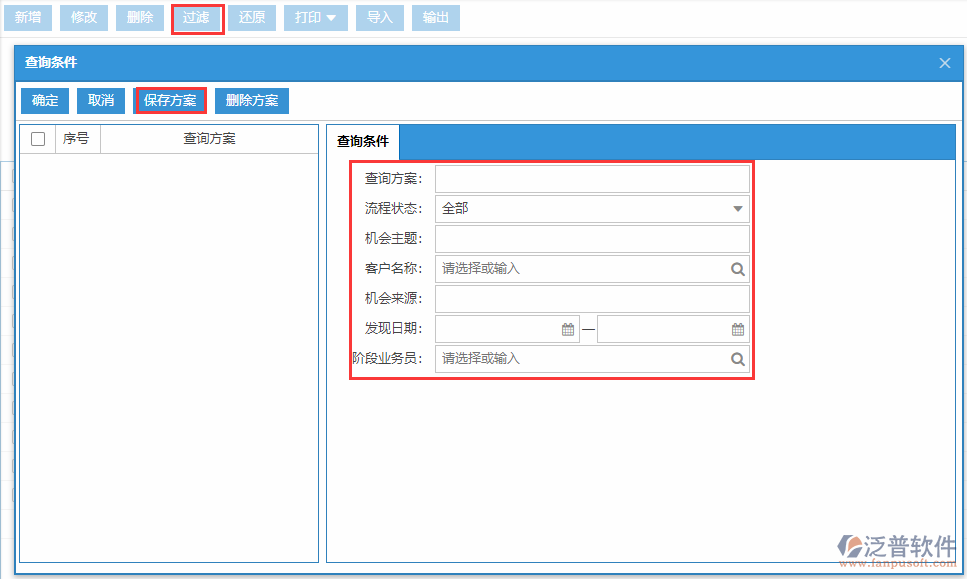The width and height of the screenshot is (967, 579).
Task: Expand the 打印 print dropdown arrow
Action: (x=331, y=17)
